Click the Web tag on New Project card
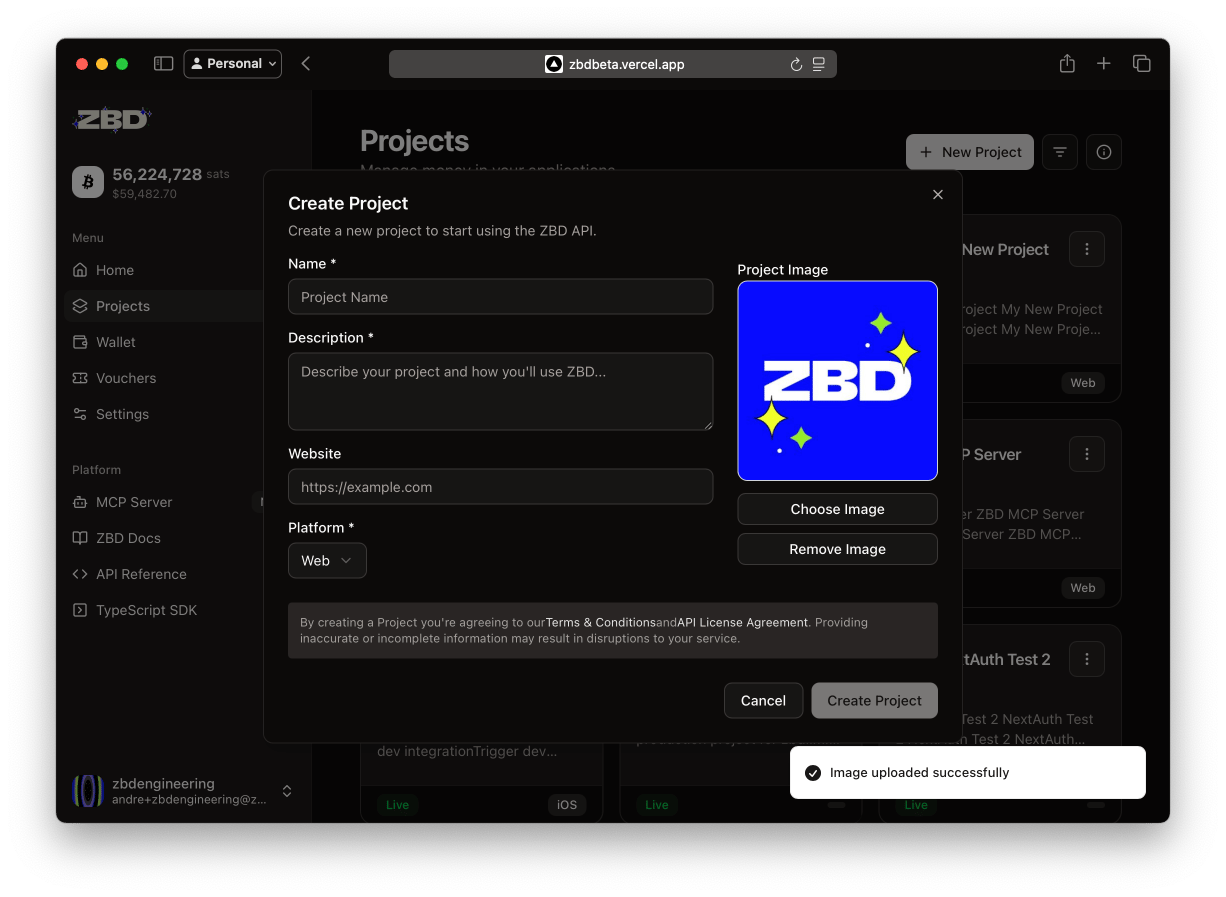The height and width of the screenshot is (897, 1226). [1083, 383]
